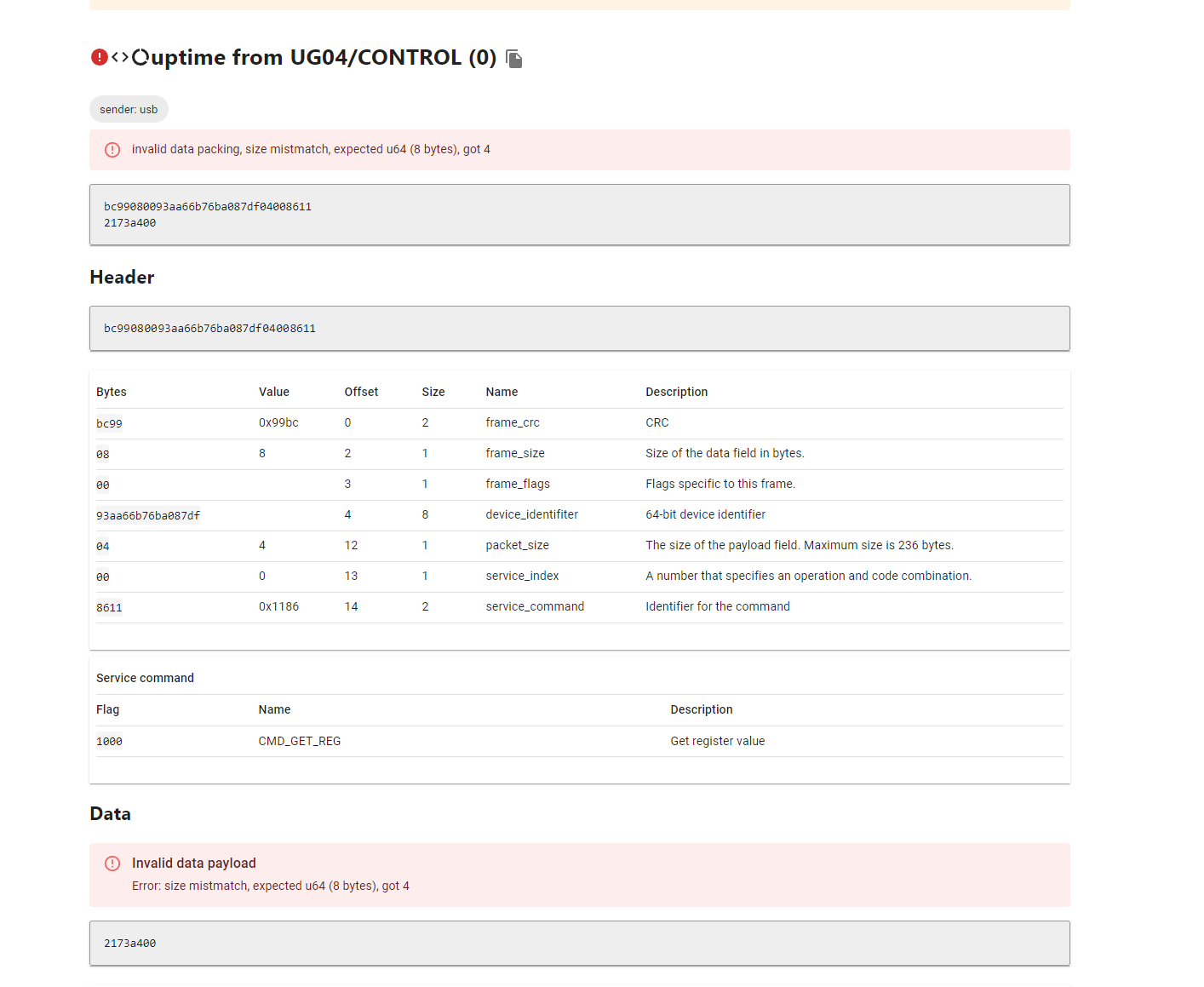Click the 2173a400 data payload hex
Image resolution: width=1204 pixels, height=987 pixels.
pyautogui.click(x=129, y=943)
